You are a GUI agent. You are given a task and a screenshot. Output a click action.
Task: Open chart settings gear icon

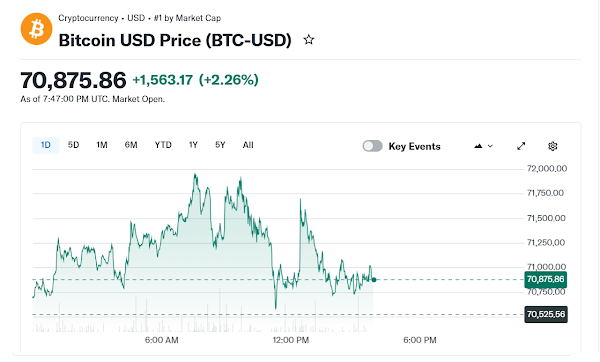pos(553,146)
